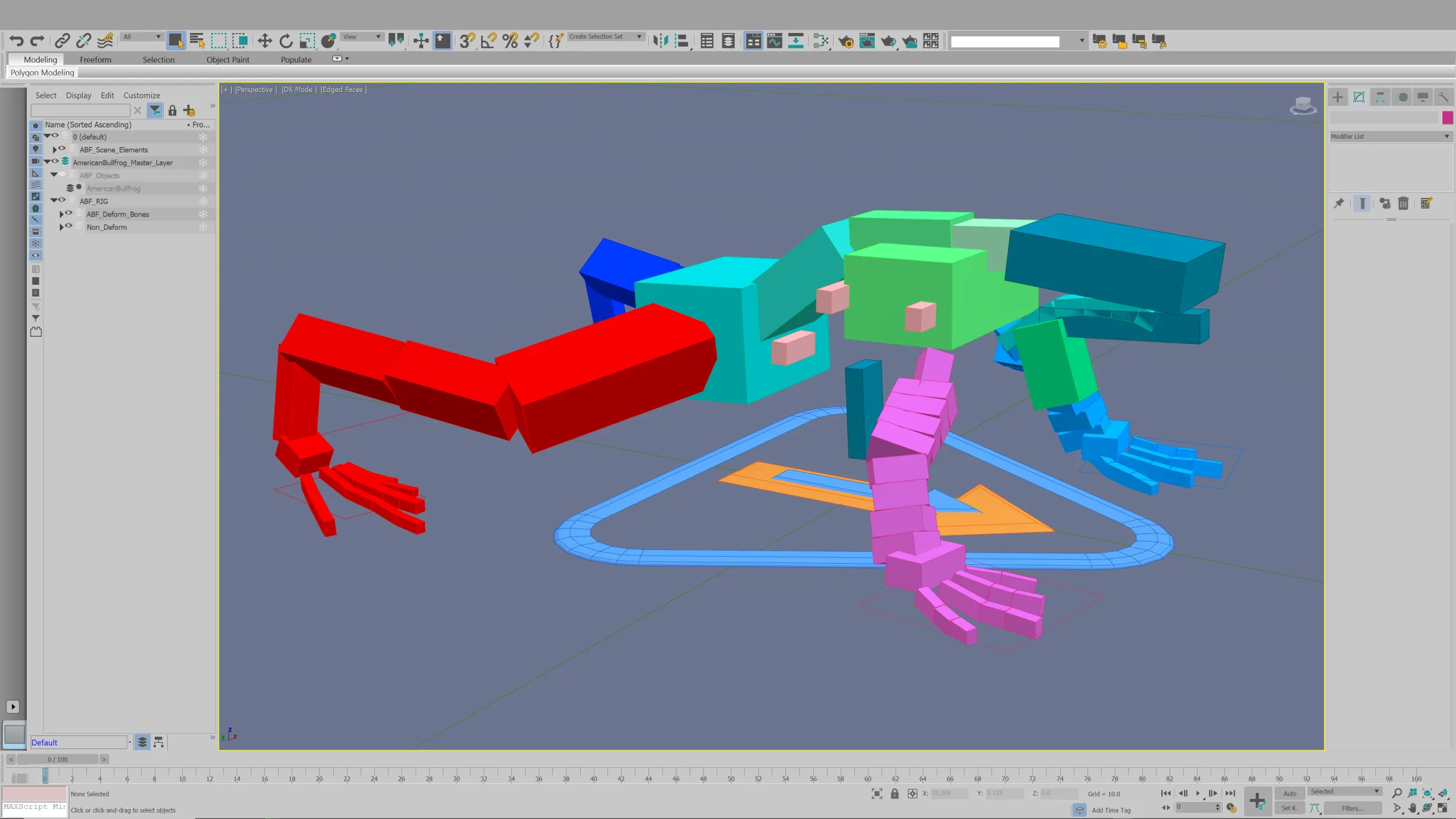Viewport: 1456px width, 819px height.
Task: Click the object color swatch in command panel
Action: click(1447, 118)
